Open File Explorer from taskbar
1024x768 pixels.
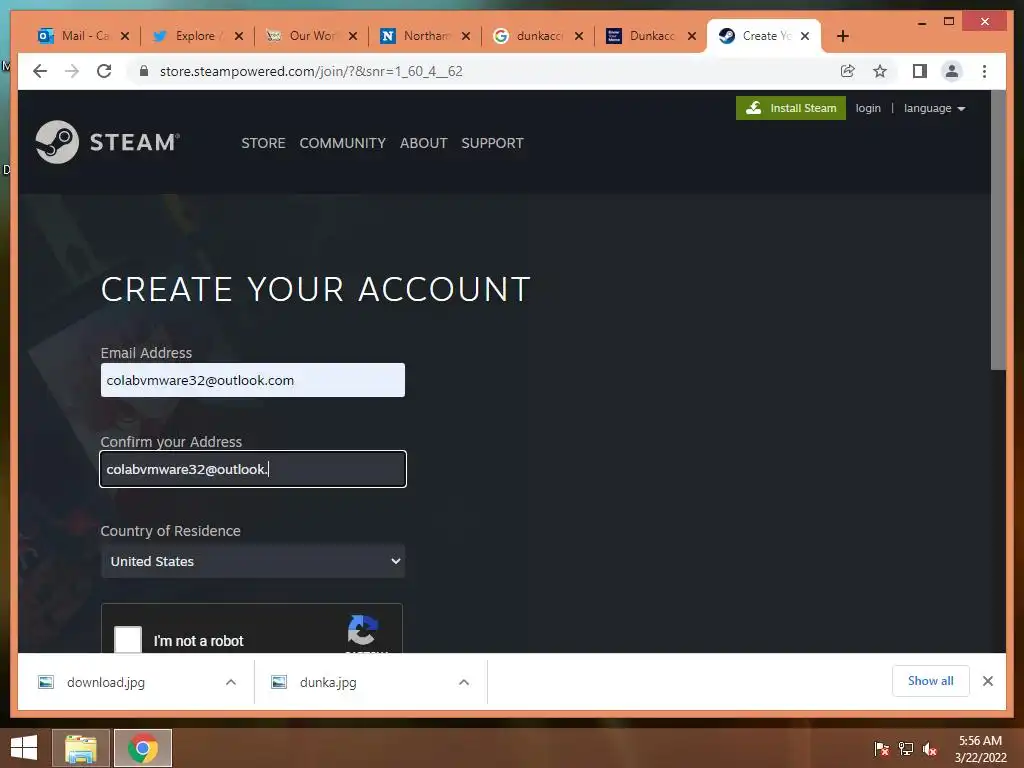pyautogui.click(x=80, y=748)
